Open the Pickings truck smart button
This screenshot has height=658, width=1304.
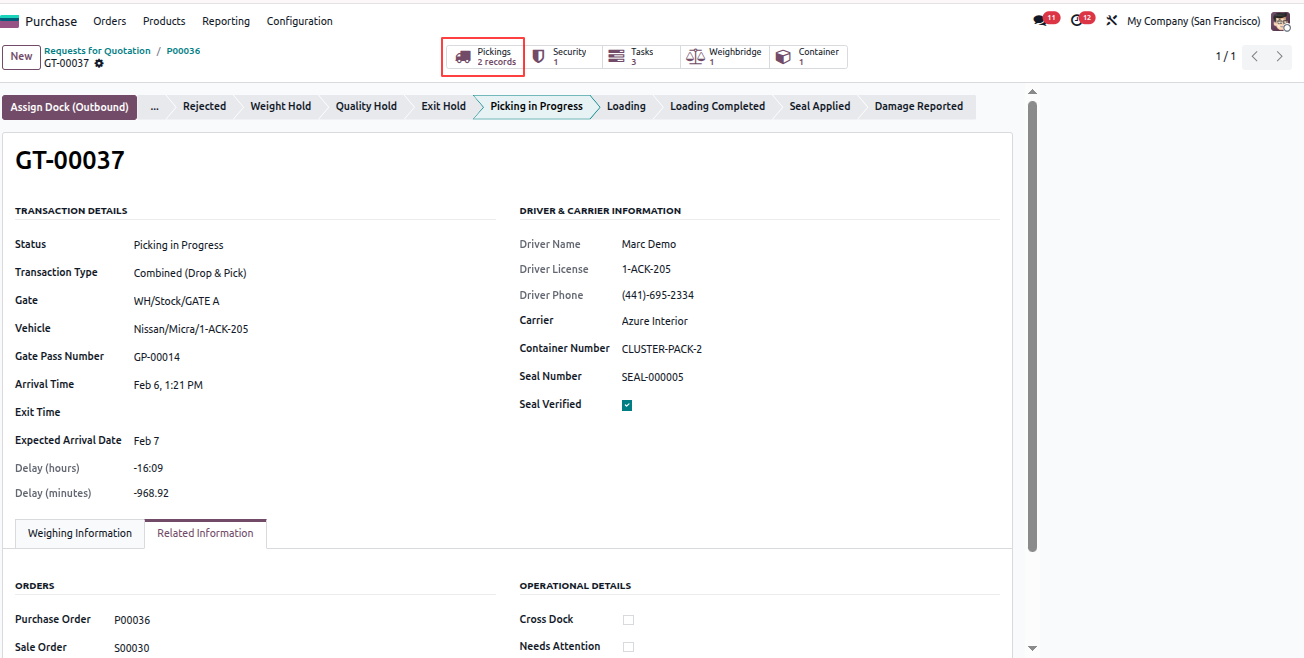(x=485, y=57)
